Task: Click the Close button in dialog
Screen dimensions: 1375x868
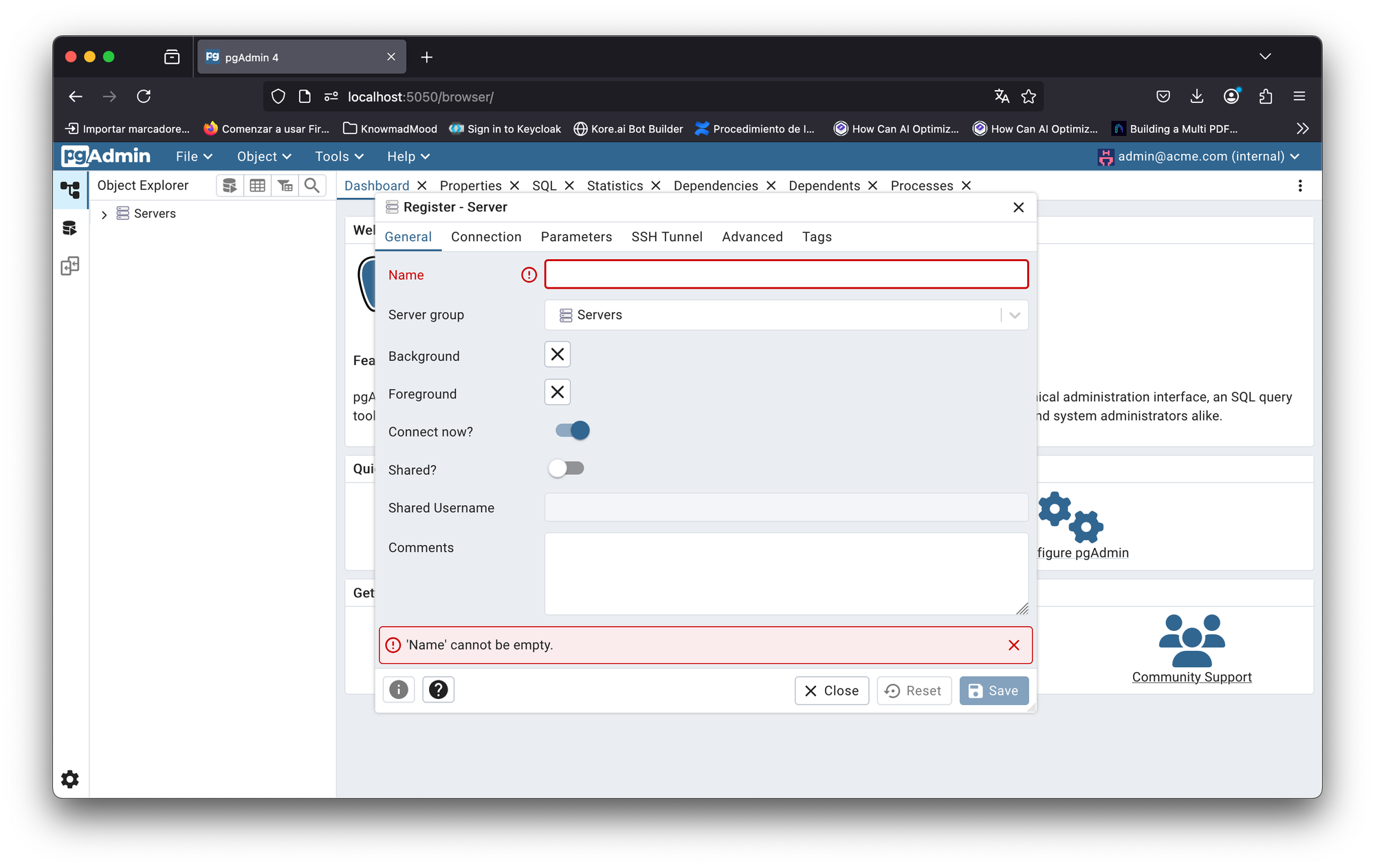Action: (x=831, y=691)
